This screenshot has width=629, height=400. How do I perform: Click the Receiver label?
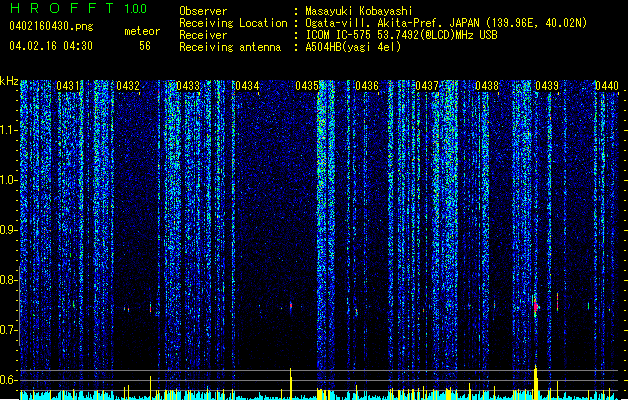click(203, 35)
